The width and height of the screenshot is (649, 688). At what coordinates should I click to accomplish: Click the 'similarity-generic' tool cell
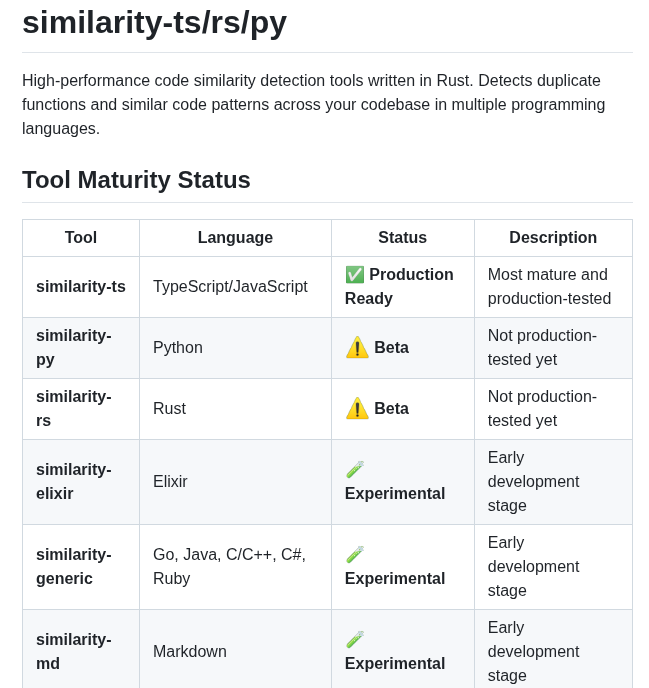81,566
